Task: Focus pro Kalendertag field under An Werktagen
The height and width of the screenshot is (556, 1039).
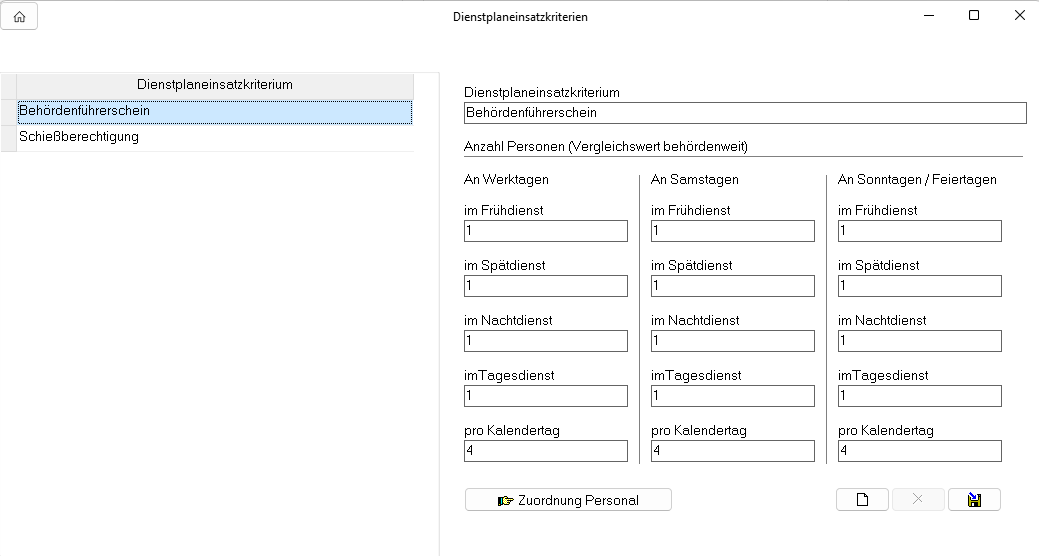Action: click(x=546, y=451)
